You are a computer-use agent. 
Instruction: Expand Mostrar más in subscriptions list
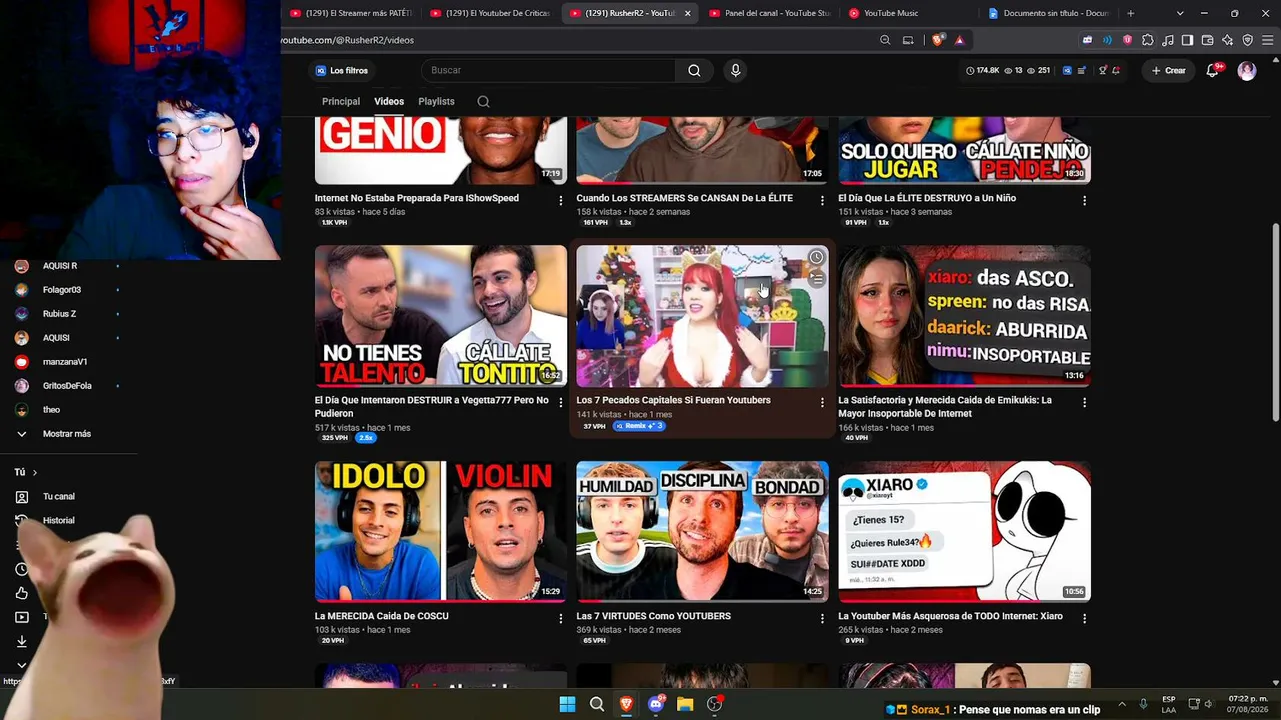coord(66,434)
